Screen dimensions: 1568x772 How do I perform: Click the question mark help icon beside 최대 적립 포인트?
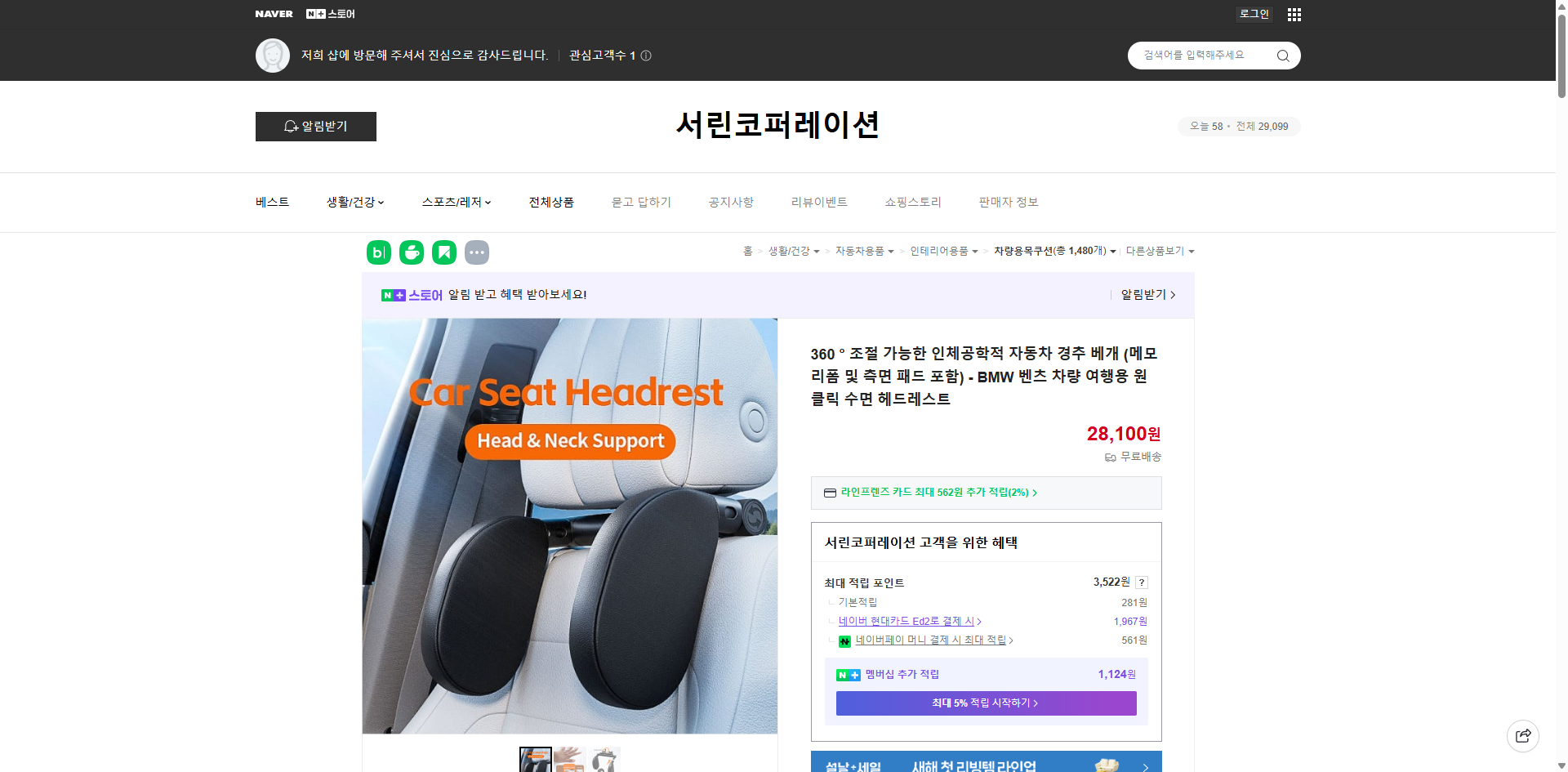1141,582
